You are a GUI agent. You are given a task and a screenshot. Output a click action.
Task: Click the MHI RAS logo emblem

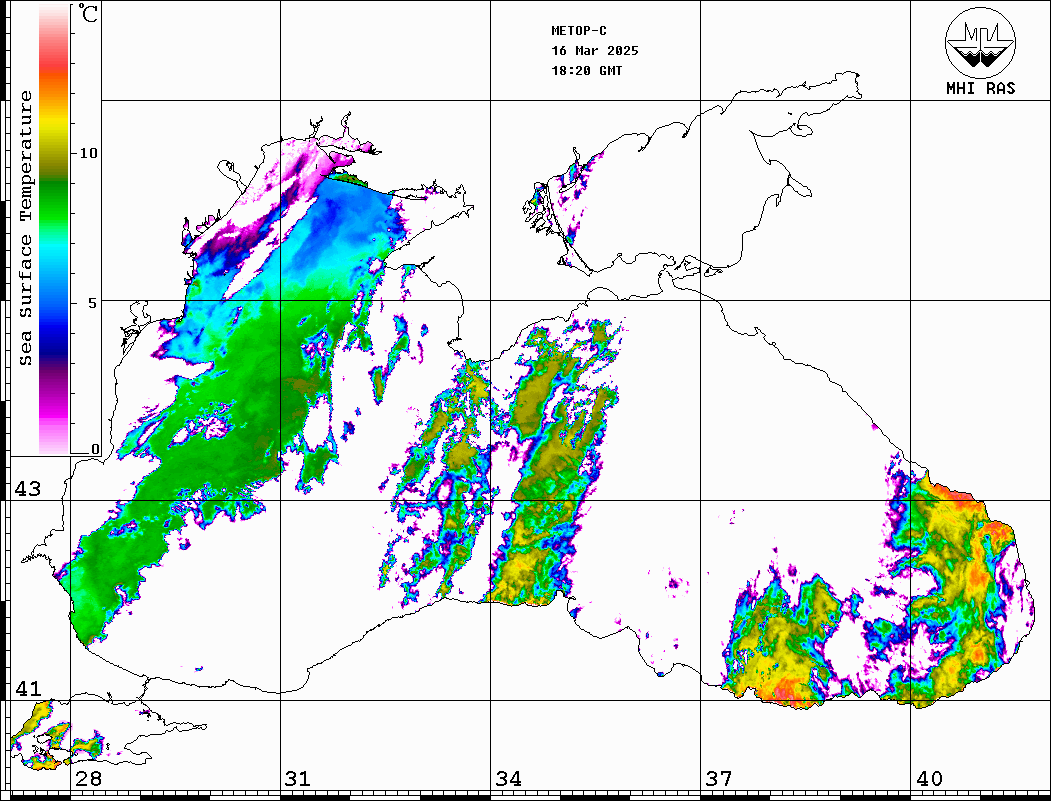coord(981,42)
